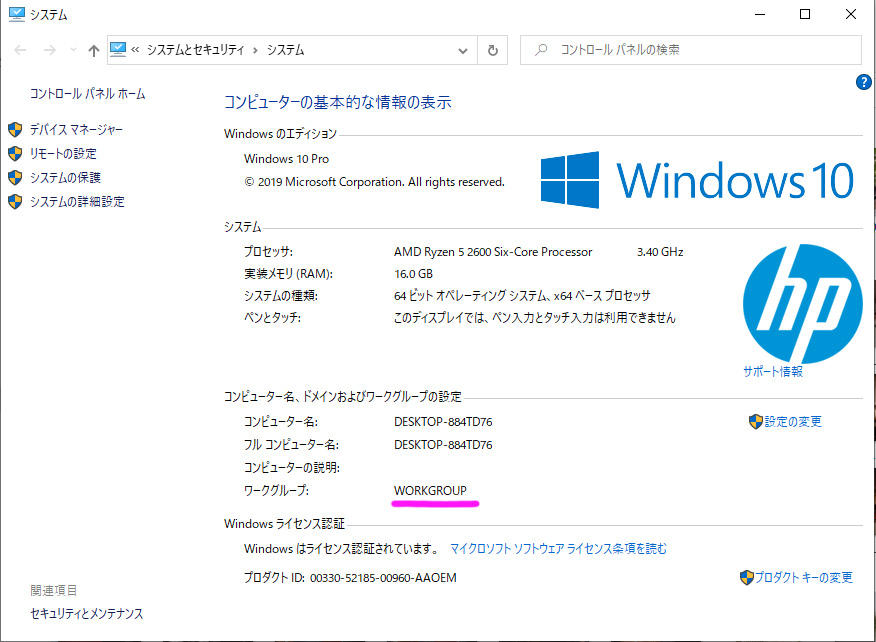Click the computer icon in address bar

118,50
